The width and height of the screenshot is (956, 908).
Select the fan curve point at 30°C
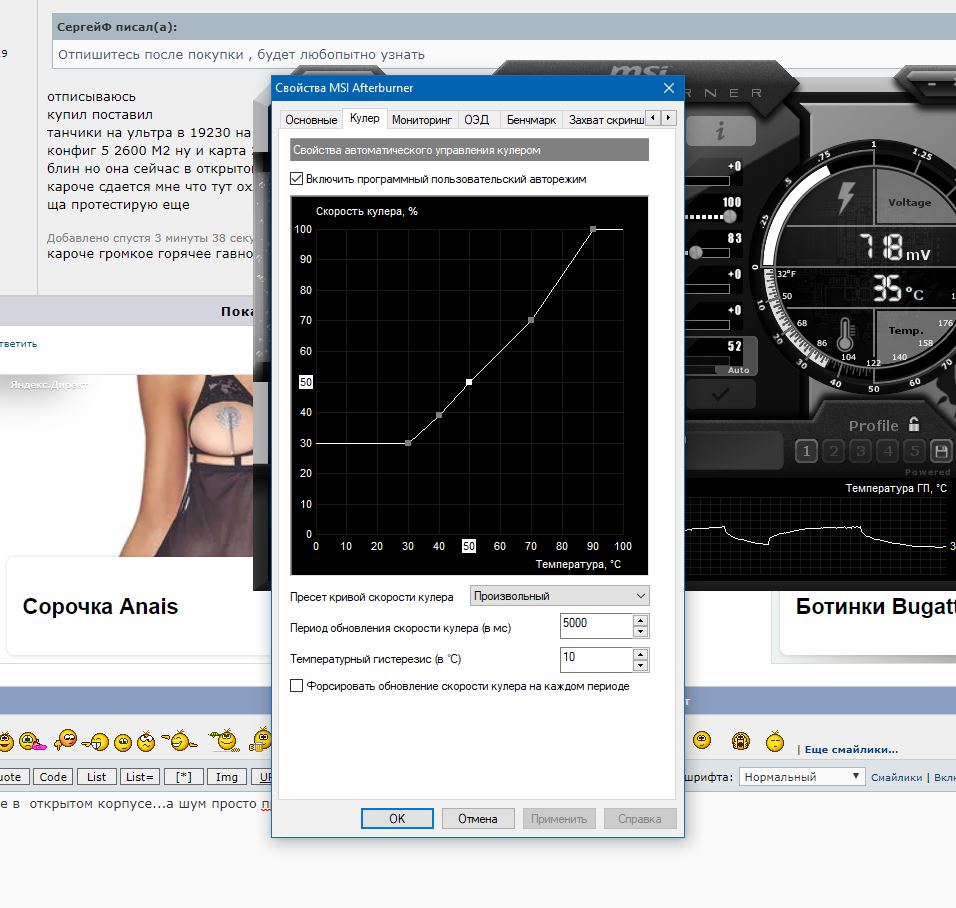tap(408, 443)
